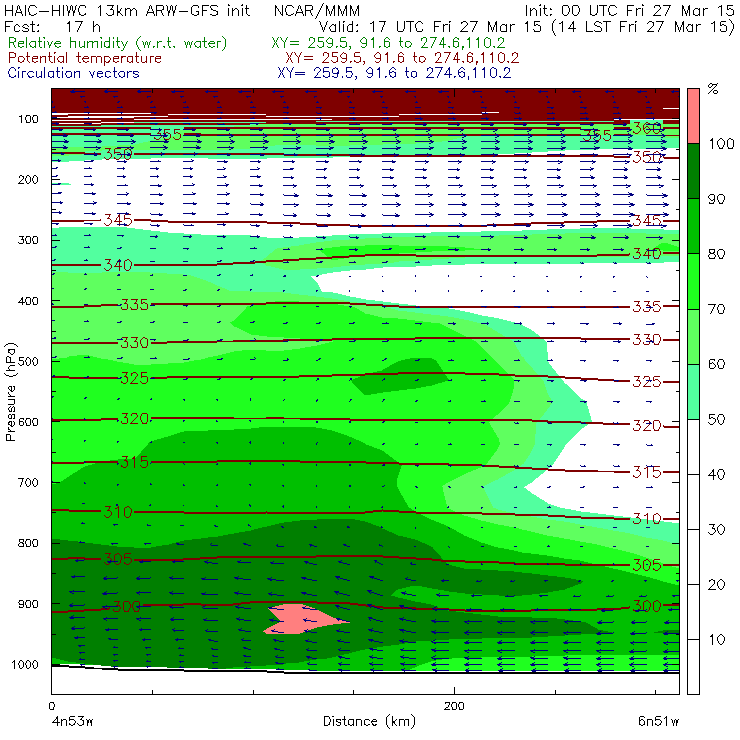Screen dimensions: 740x740
Task: Click the 'Fcst: 17 h' forecast label
Action: coord(52,26)
